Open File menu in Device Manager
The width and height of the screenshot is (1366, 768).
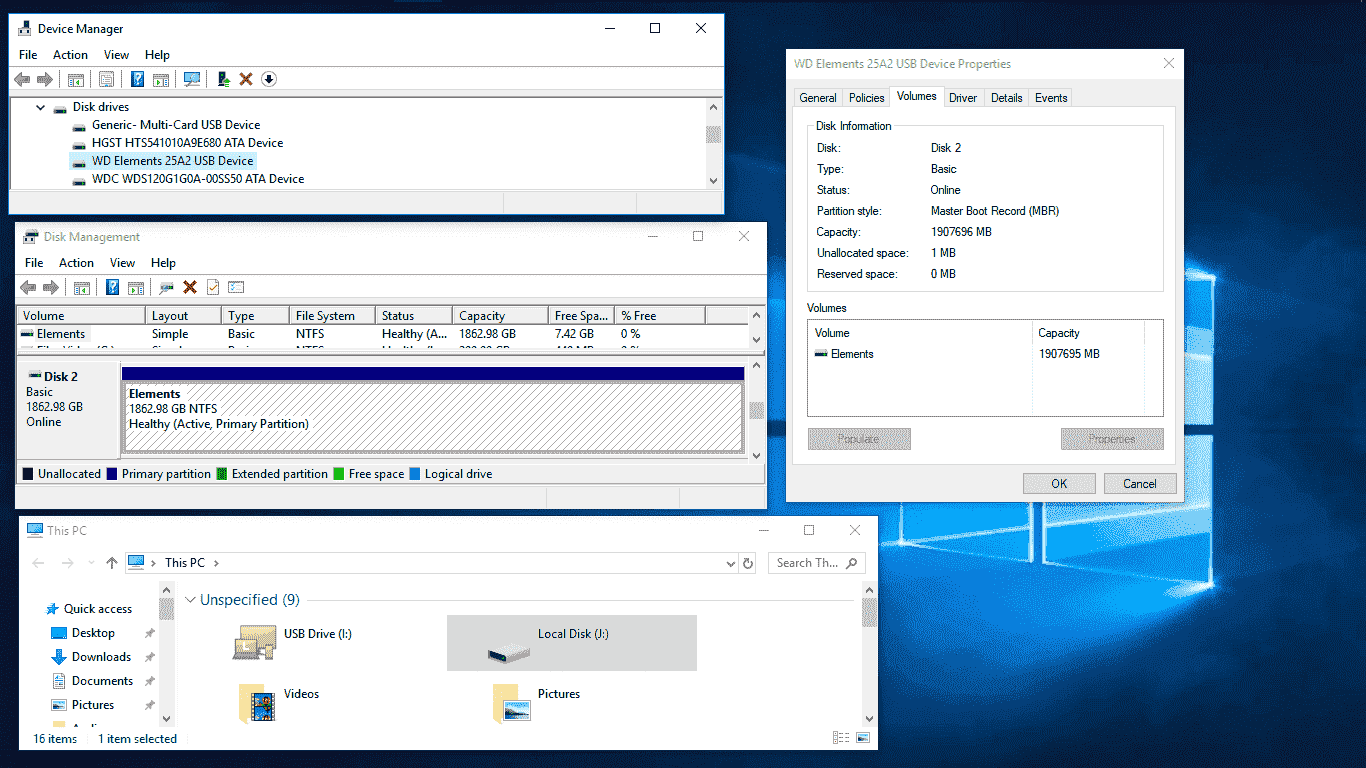28,55
